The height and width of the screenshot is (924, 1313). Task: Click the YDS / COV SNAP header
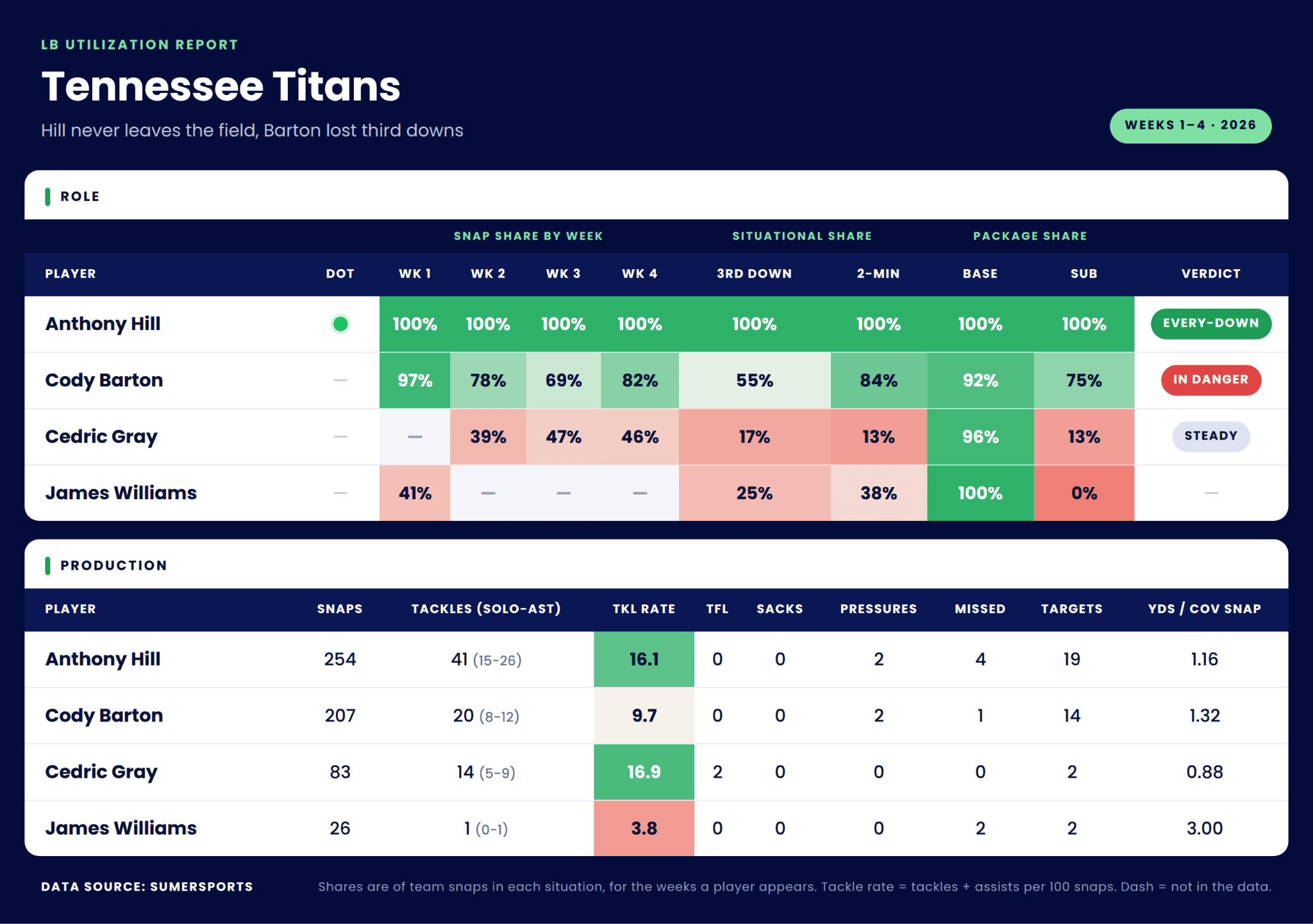pyautogui.click(x=1204, y=609)
